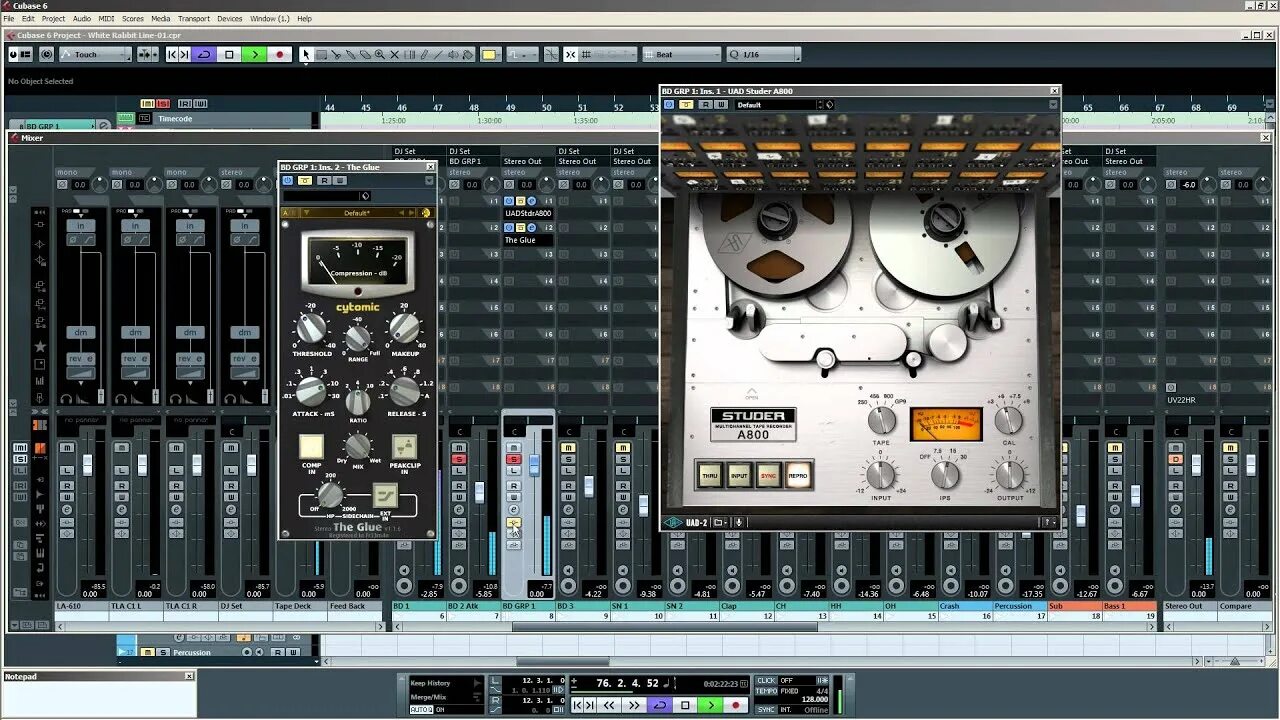
Task: Open the Edit menu
Action: click(28, 18)
